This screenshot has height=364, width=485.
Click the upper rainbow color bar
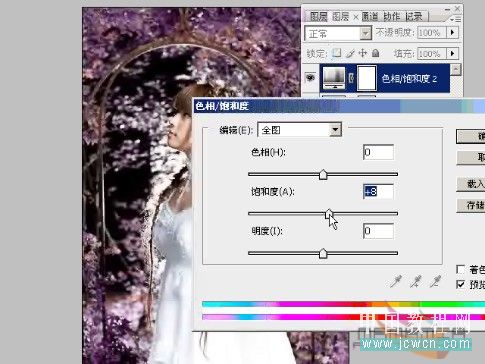pyautogui.click(x=343, y=304)
